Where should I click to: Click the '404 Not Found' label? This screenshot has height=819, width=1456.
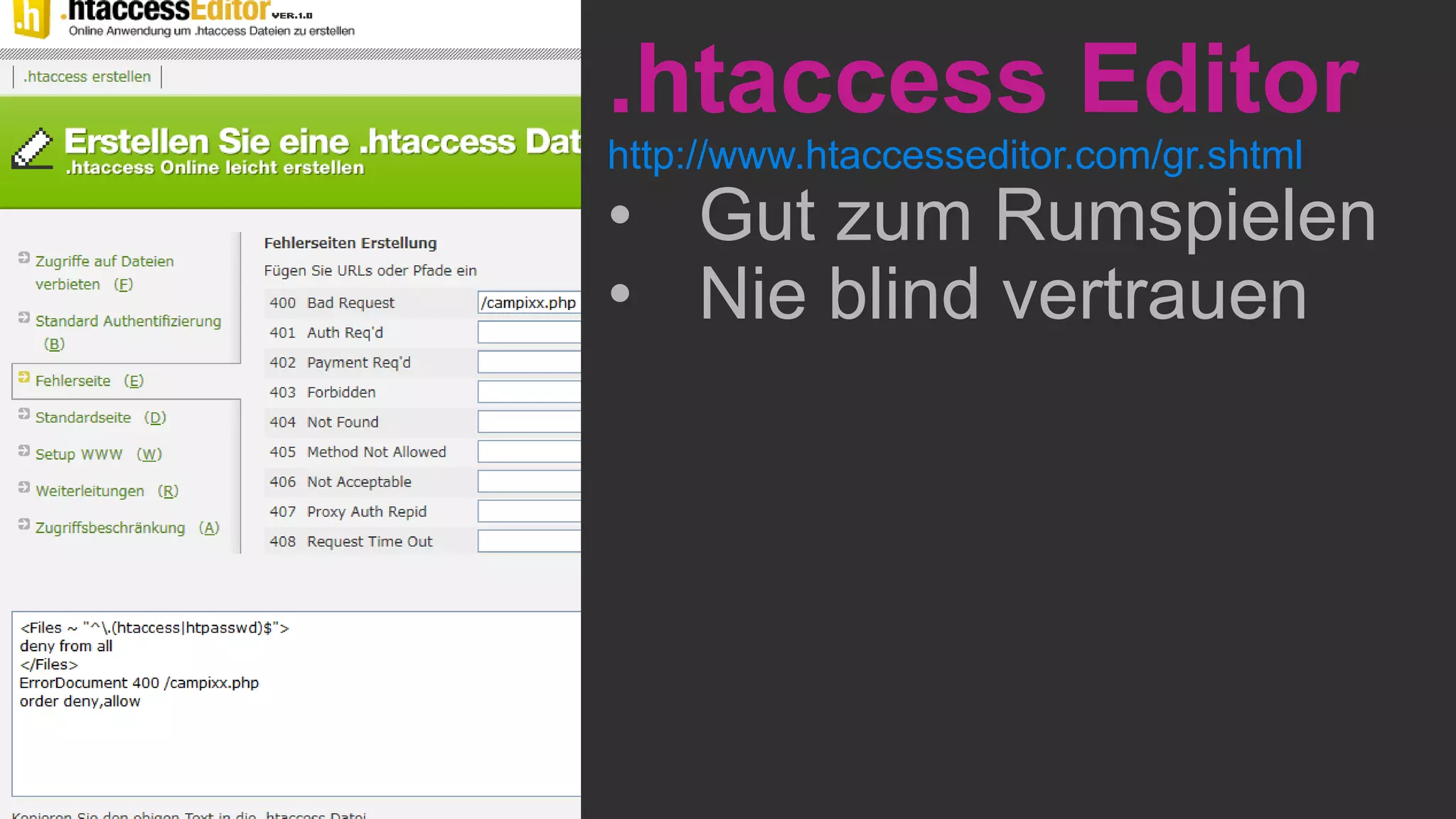(x=323, y=422)
